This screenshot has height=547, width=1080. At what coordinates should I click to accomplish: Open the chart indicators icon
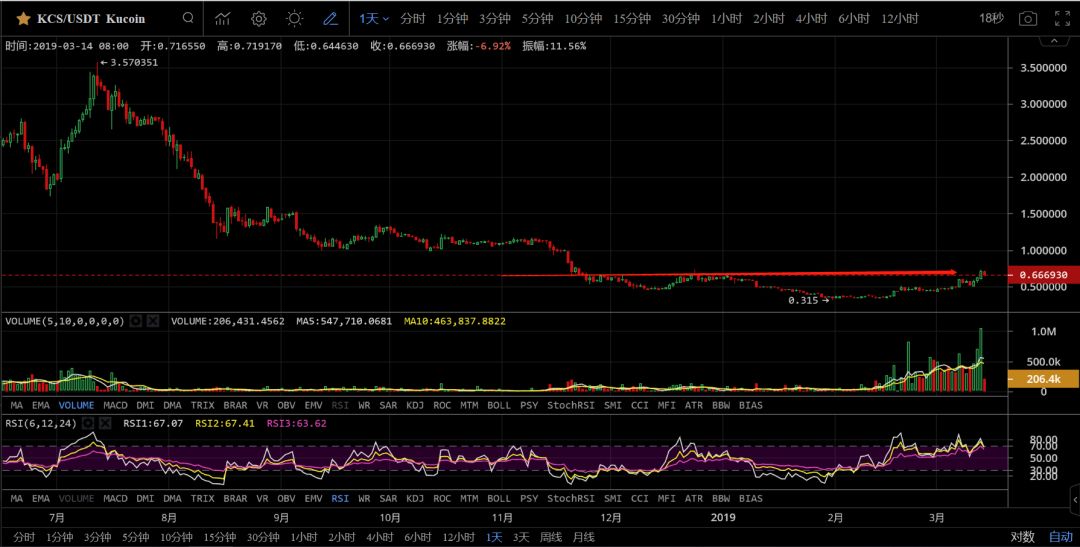pos(223,19)
